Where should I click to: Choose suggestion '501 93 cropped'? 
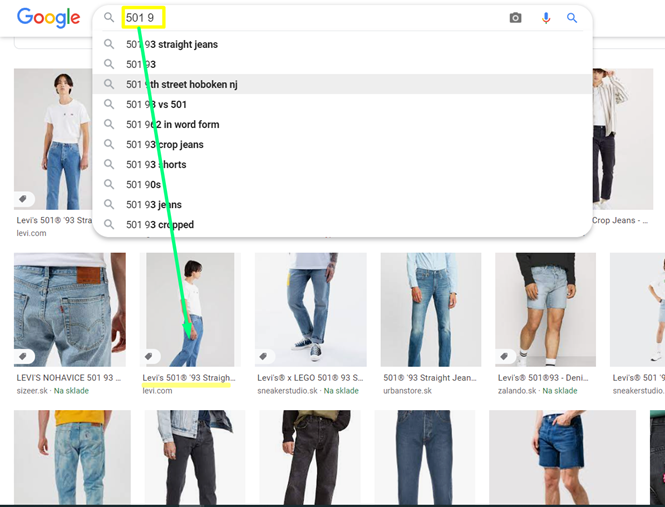point(342,224)
